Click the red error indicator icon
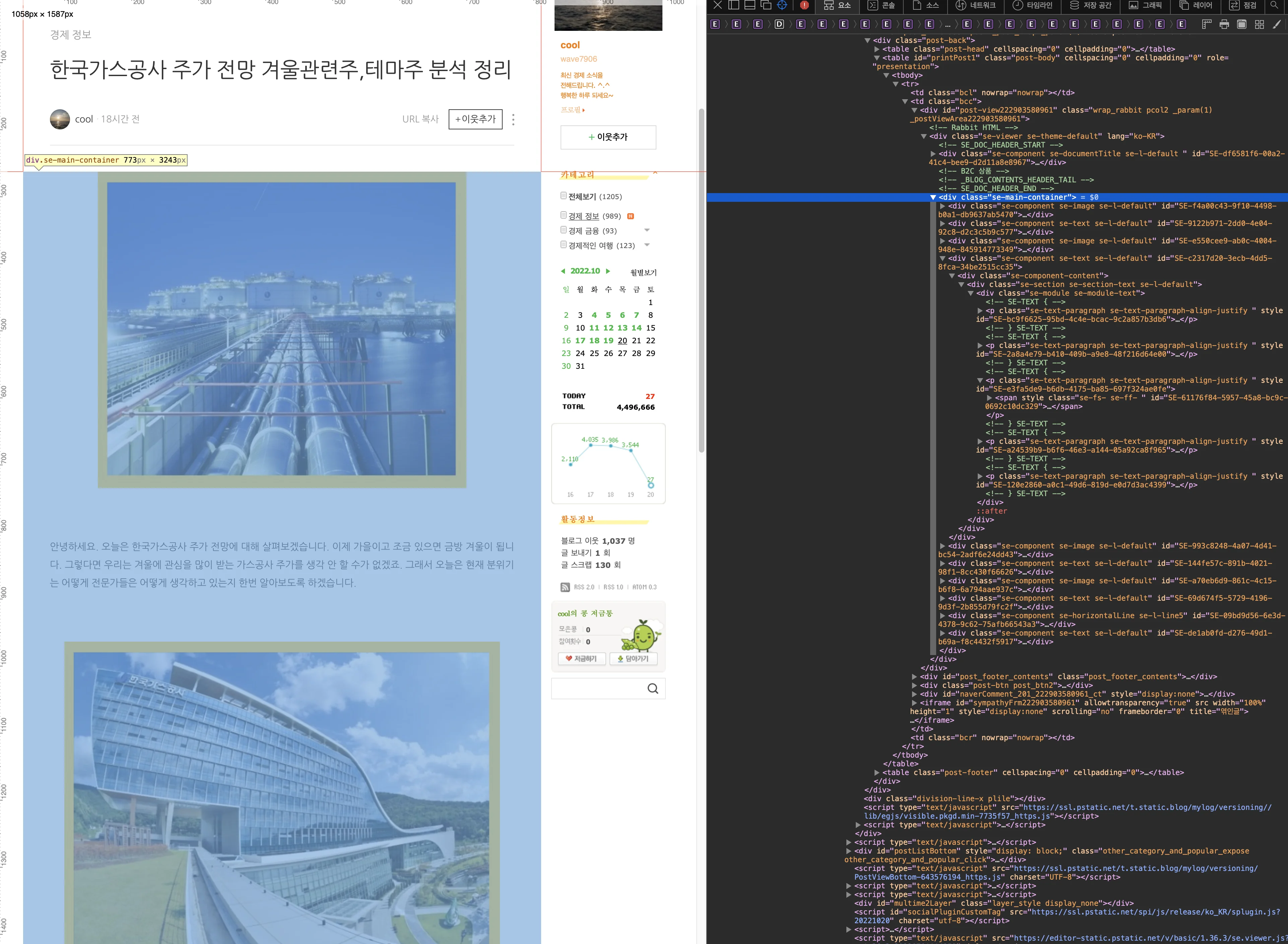The width and height of the screenshot is (1288, 944). (804, 5)
